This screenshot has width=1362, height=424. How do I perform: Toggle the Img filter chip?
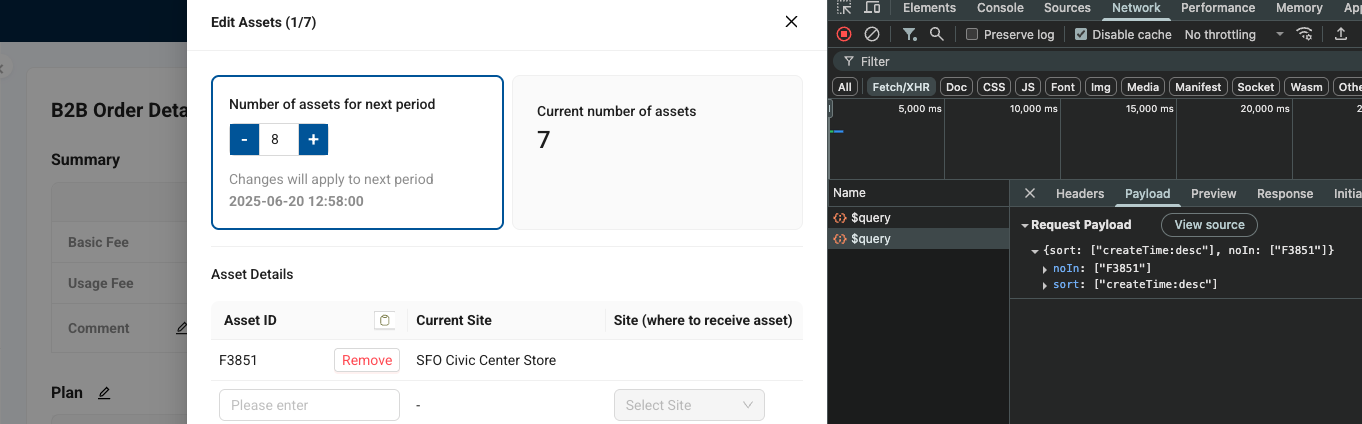[1101, 87]
